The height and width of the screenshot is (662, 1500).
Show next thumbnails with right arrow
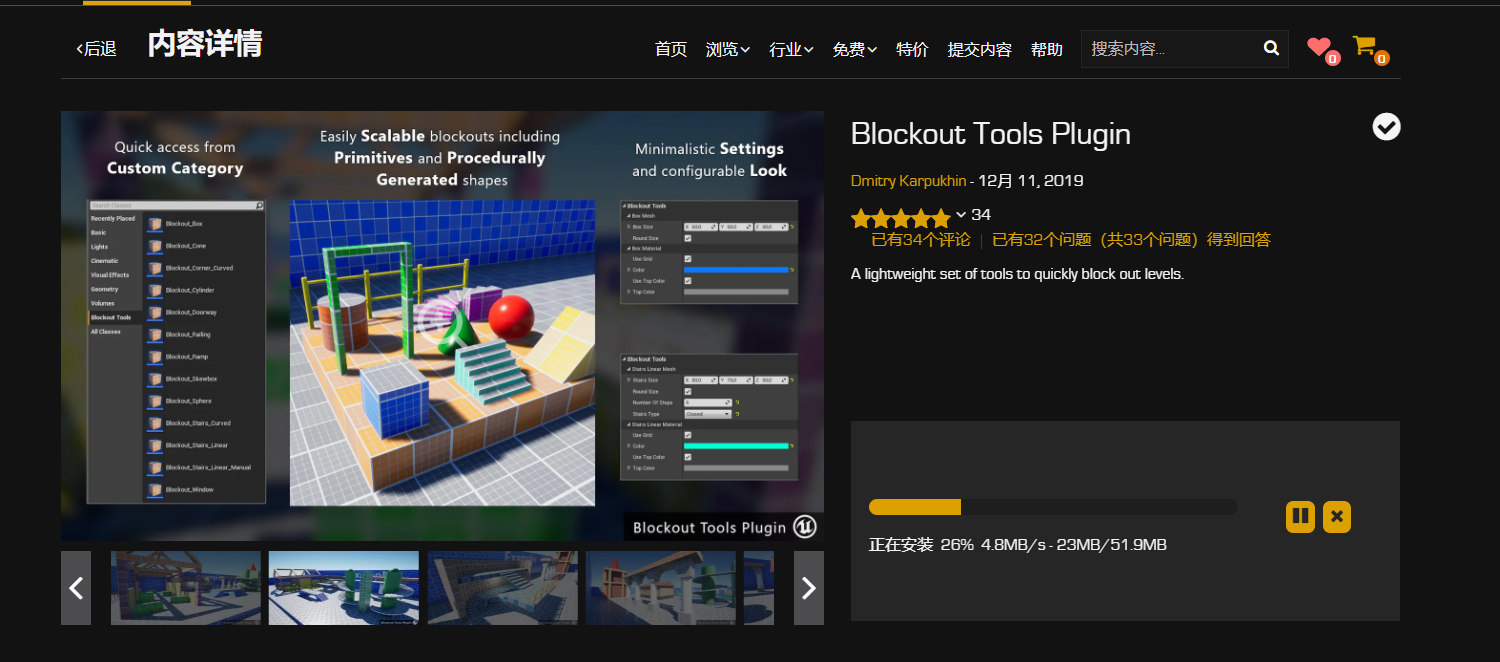pyautogui.click(x=809, y=588)
